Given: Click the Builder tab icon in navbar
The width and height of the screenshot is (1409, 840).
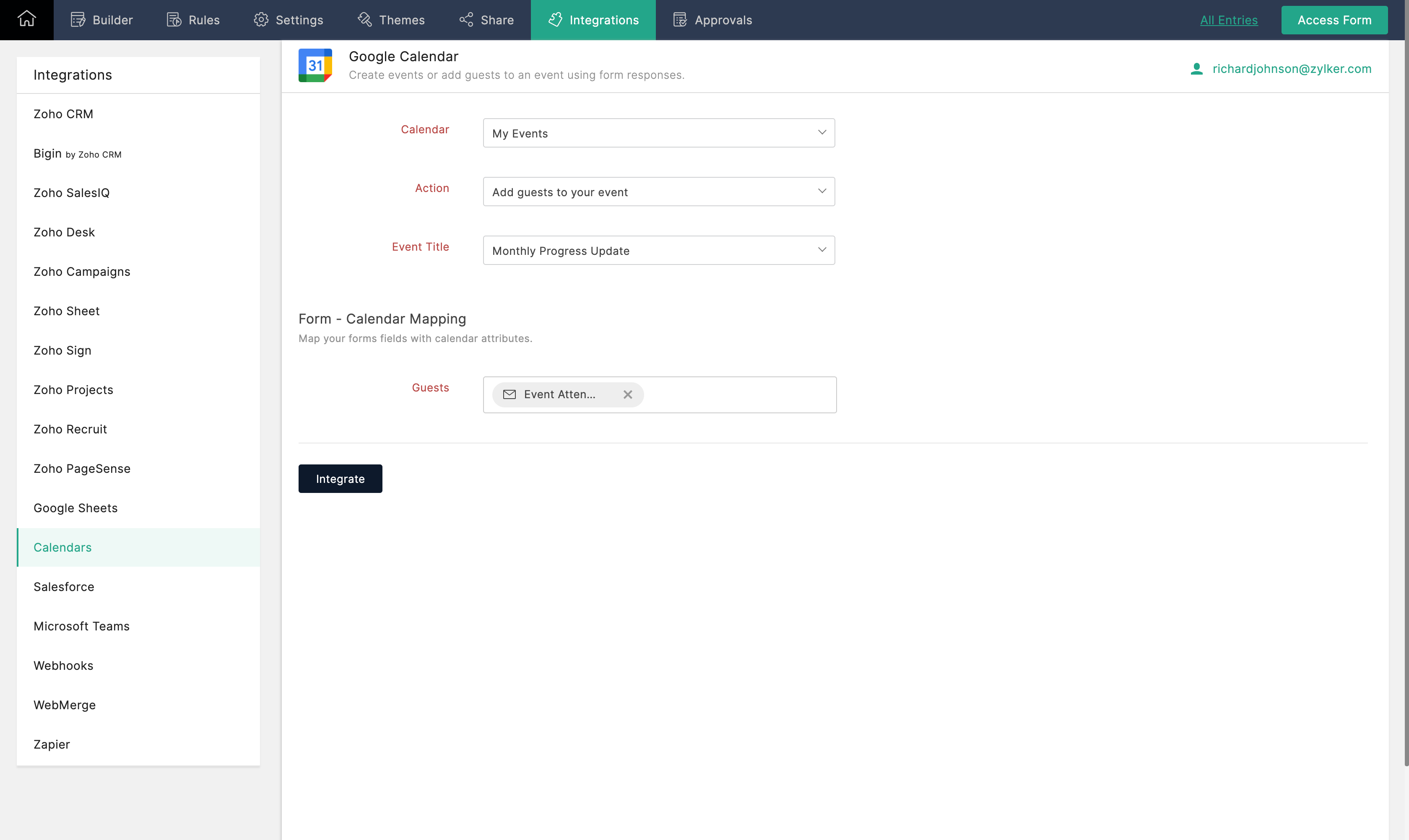Looking at the screenshot, I should [77, 19].
